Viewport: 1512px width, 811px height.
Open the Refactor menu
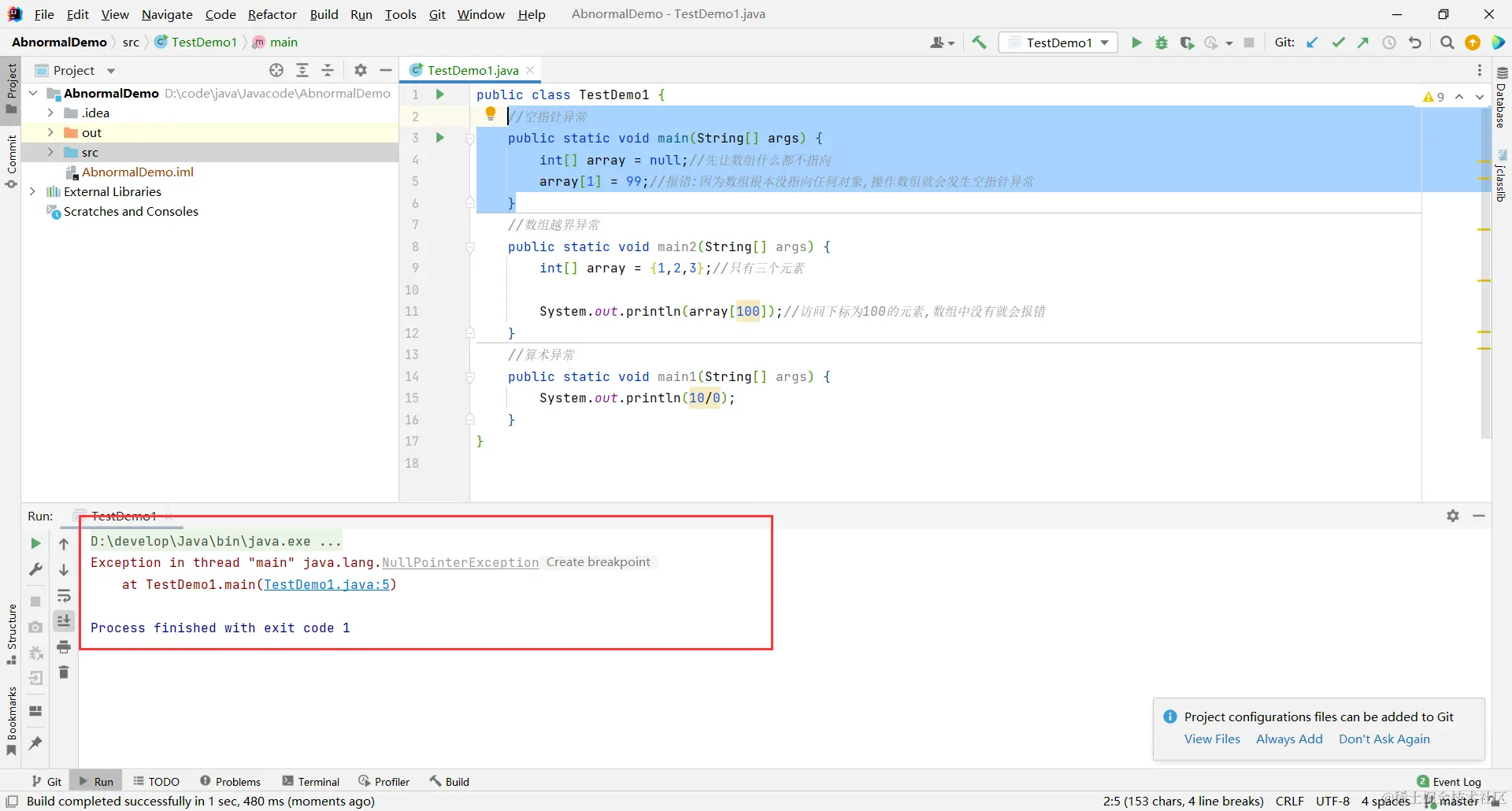272,14
